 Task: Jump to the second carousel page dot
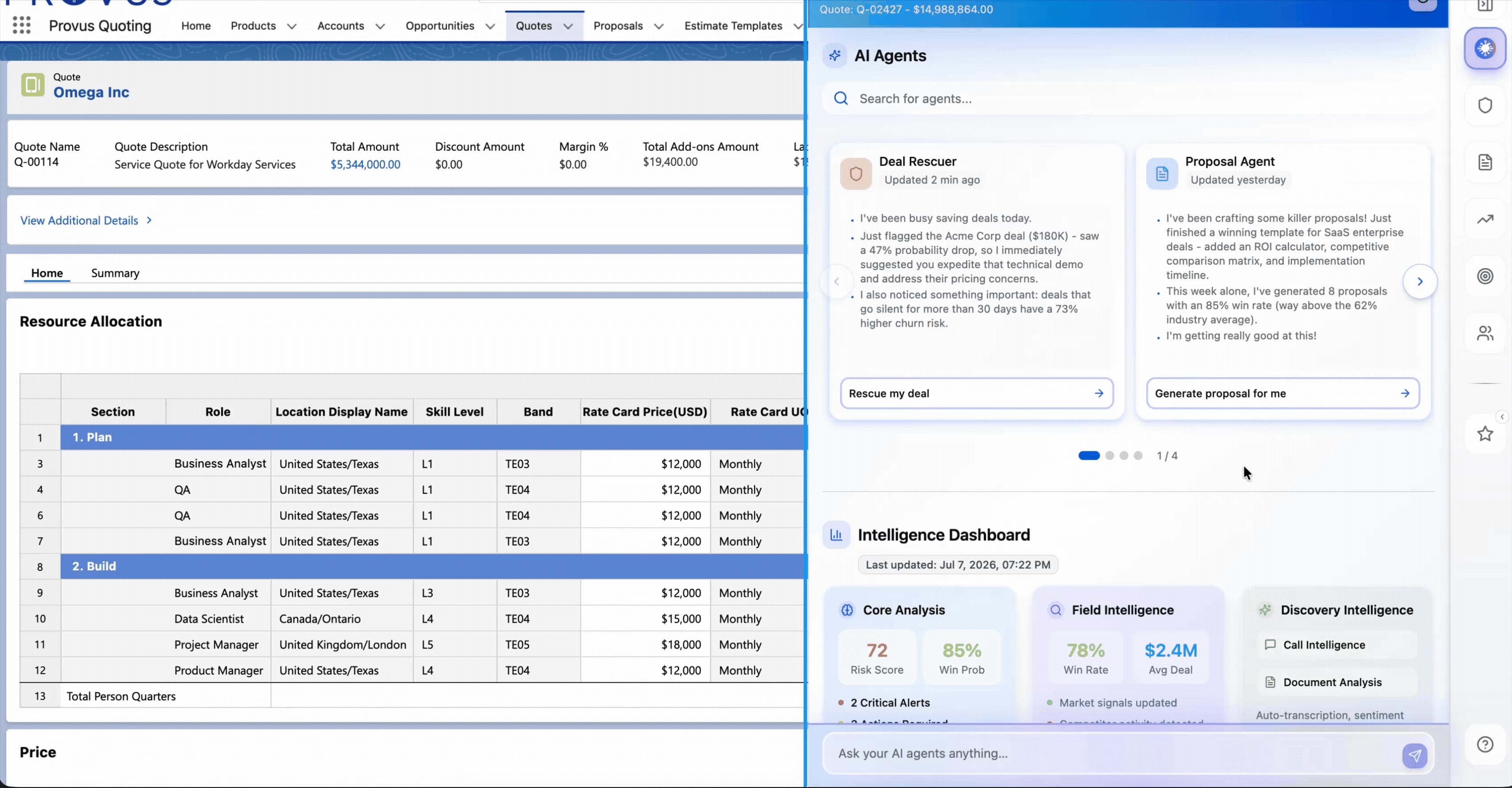(x=1109, y=455)
